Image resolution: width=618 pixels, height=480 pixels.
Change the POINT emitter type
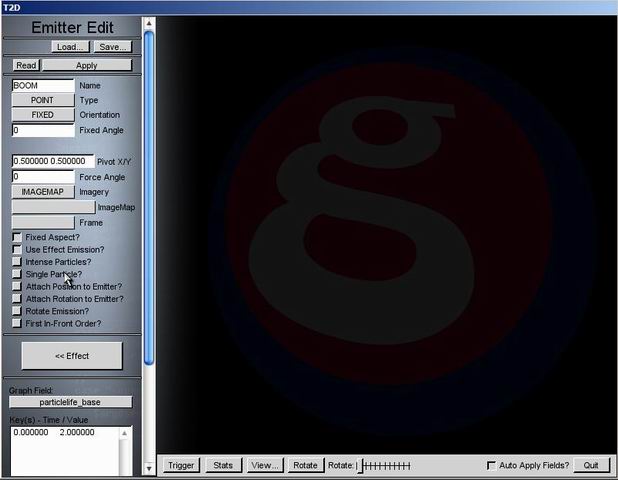(x=43, y=100)
